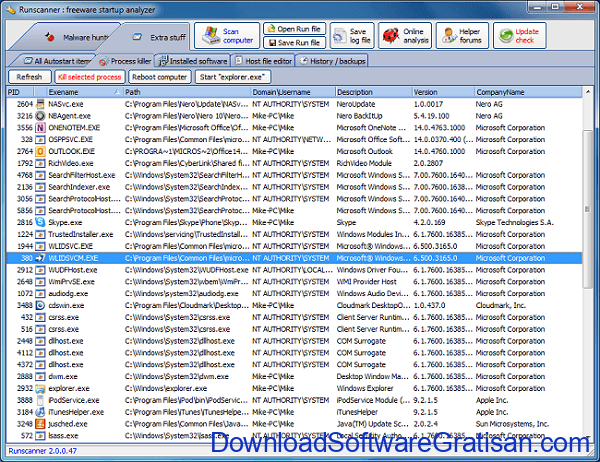Screen dimensions: 600x462
Task: Sort by CompanyName column header
Action: [528, 92]
